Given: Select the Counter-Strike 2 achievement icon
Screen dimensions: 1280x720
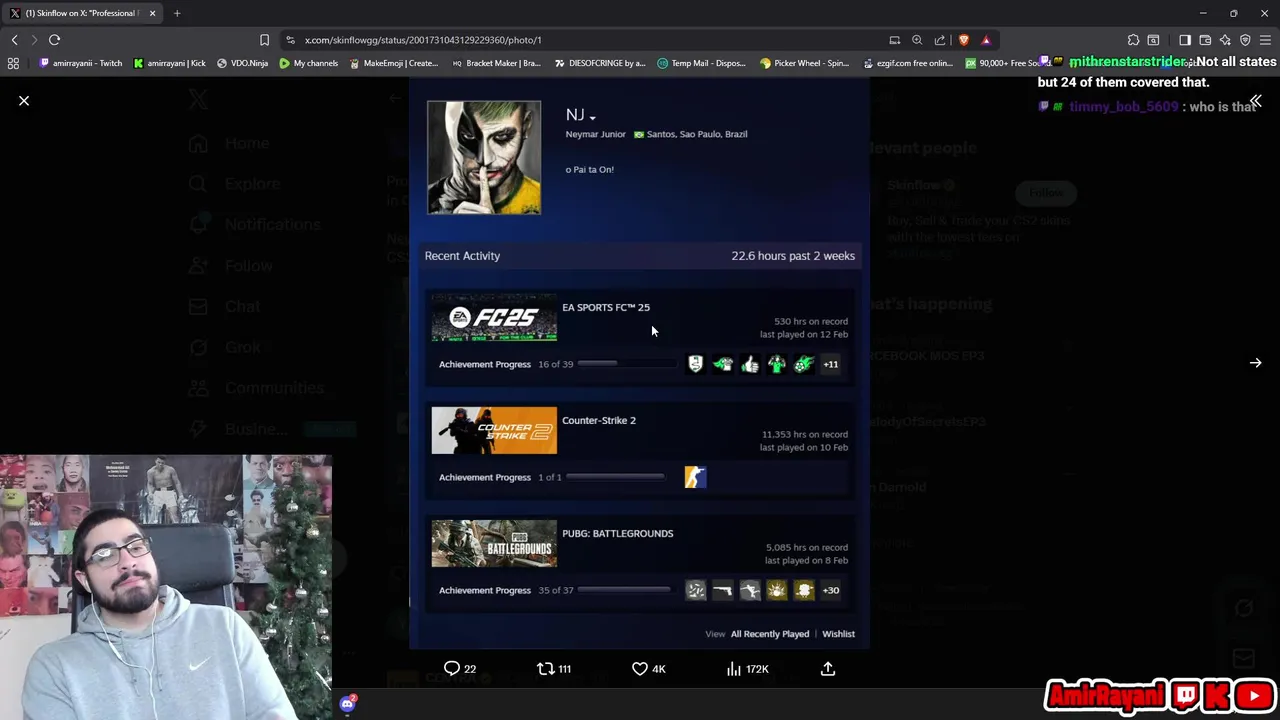Looking at the screenshot, I should pos(696,477).
